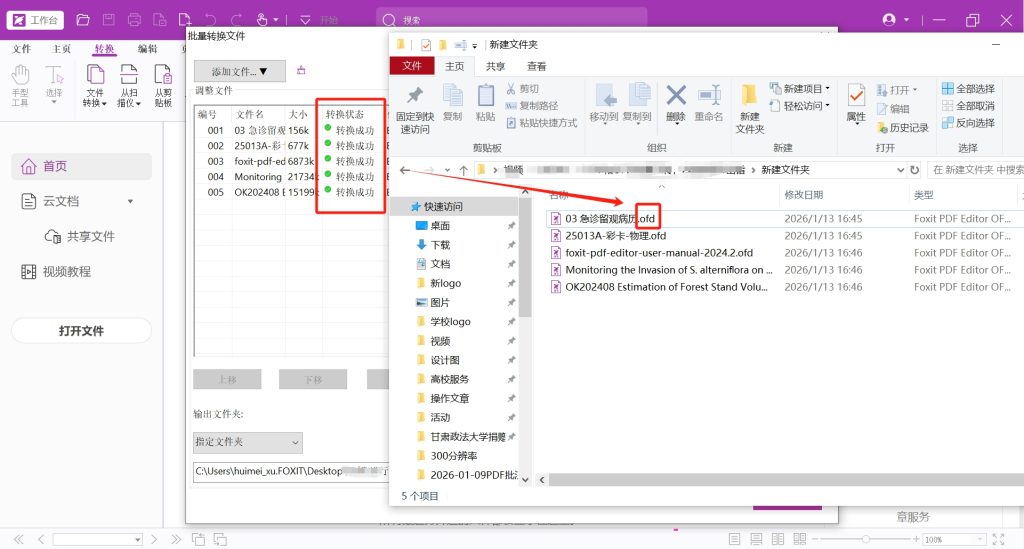1024x549 pixels.
Task: Click the red X Delete (删除) icon
Action: coord(676,102)
